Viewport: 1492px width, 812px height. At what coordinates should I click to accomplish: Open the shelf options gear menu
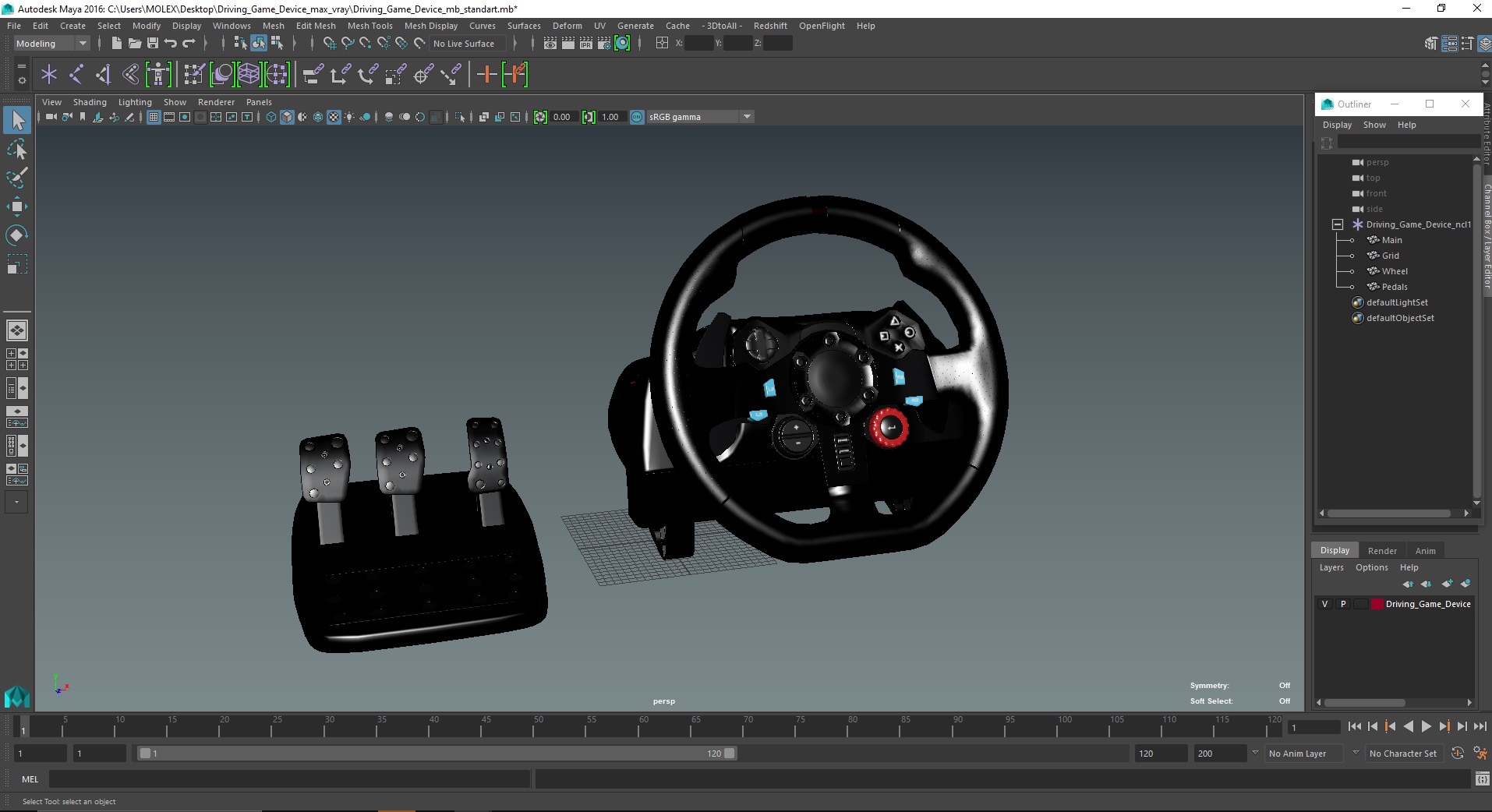(x=21, y=80)
